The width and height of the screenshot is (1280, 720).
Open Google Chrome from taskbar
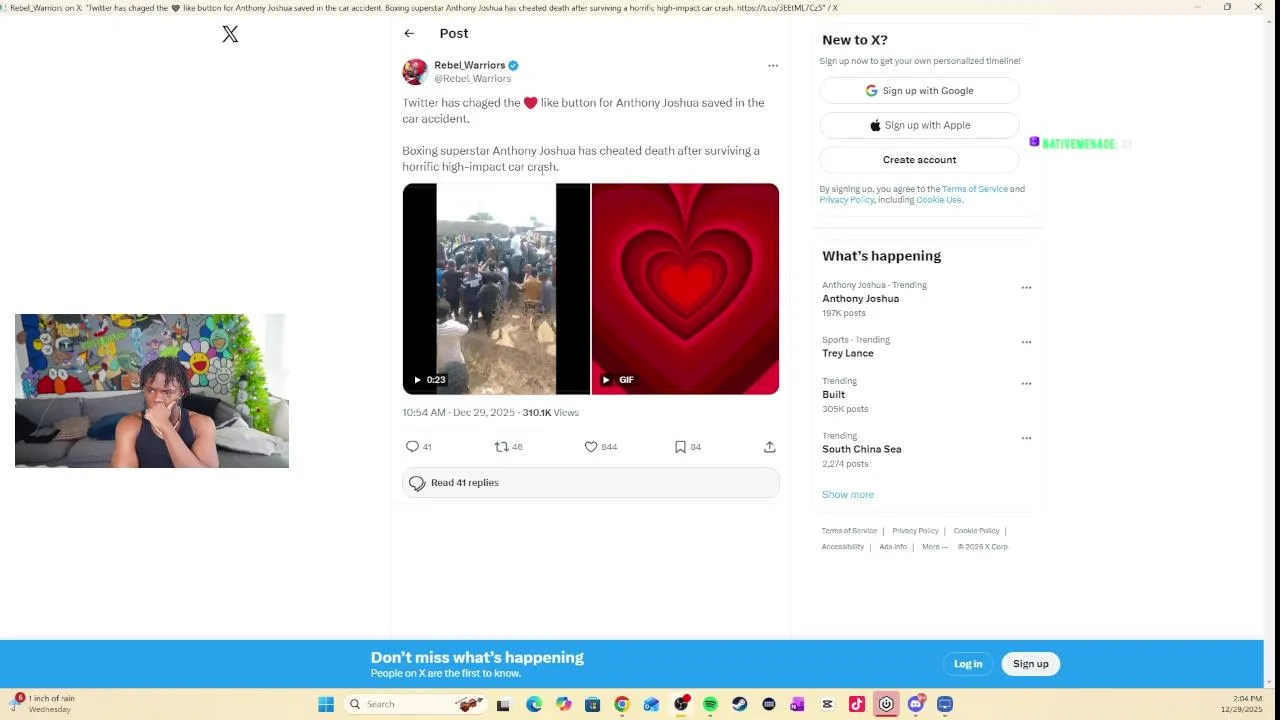pos(622,704)
